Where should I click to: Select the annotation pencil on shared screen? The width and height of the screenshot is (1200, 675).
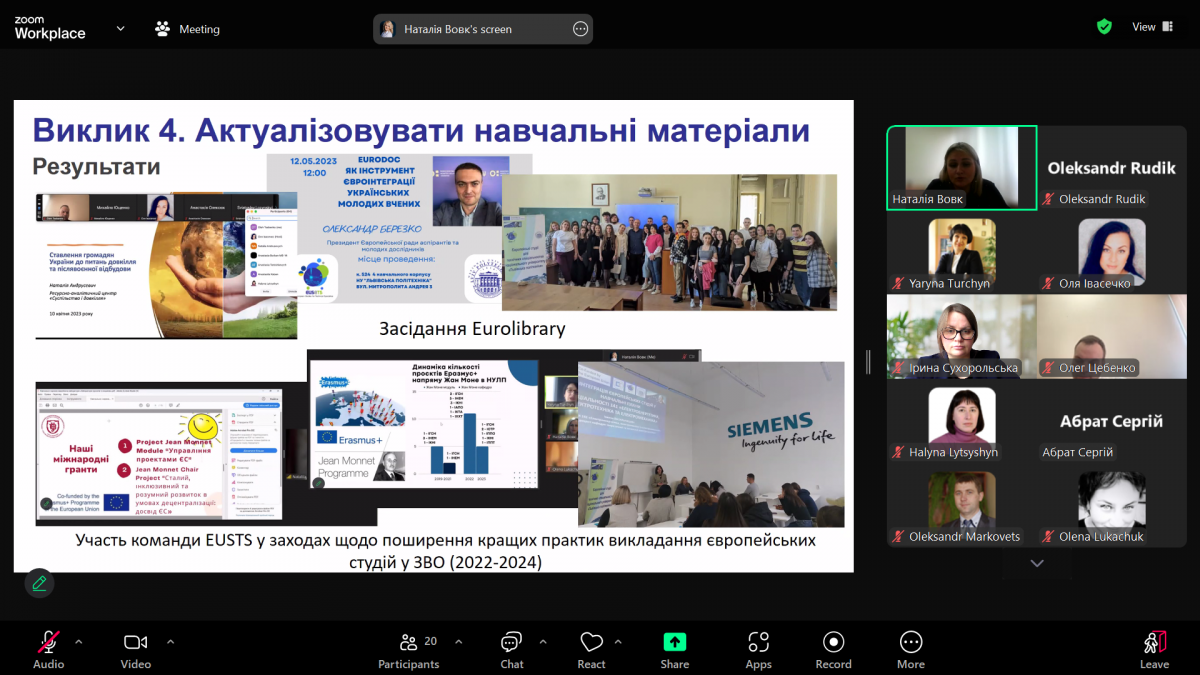[x=39, y=583]
